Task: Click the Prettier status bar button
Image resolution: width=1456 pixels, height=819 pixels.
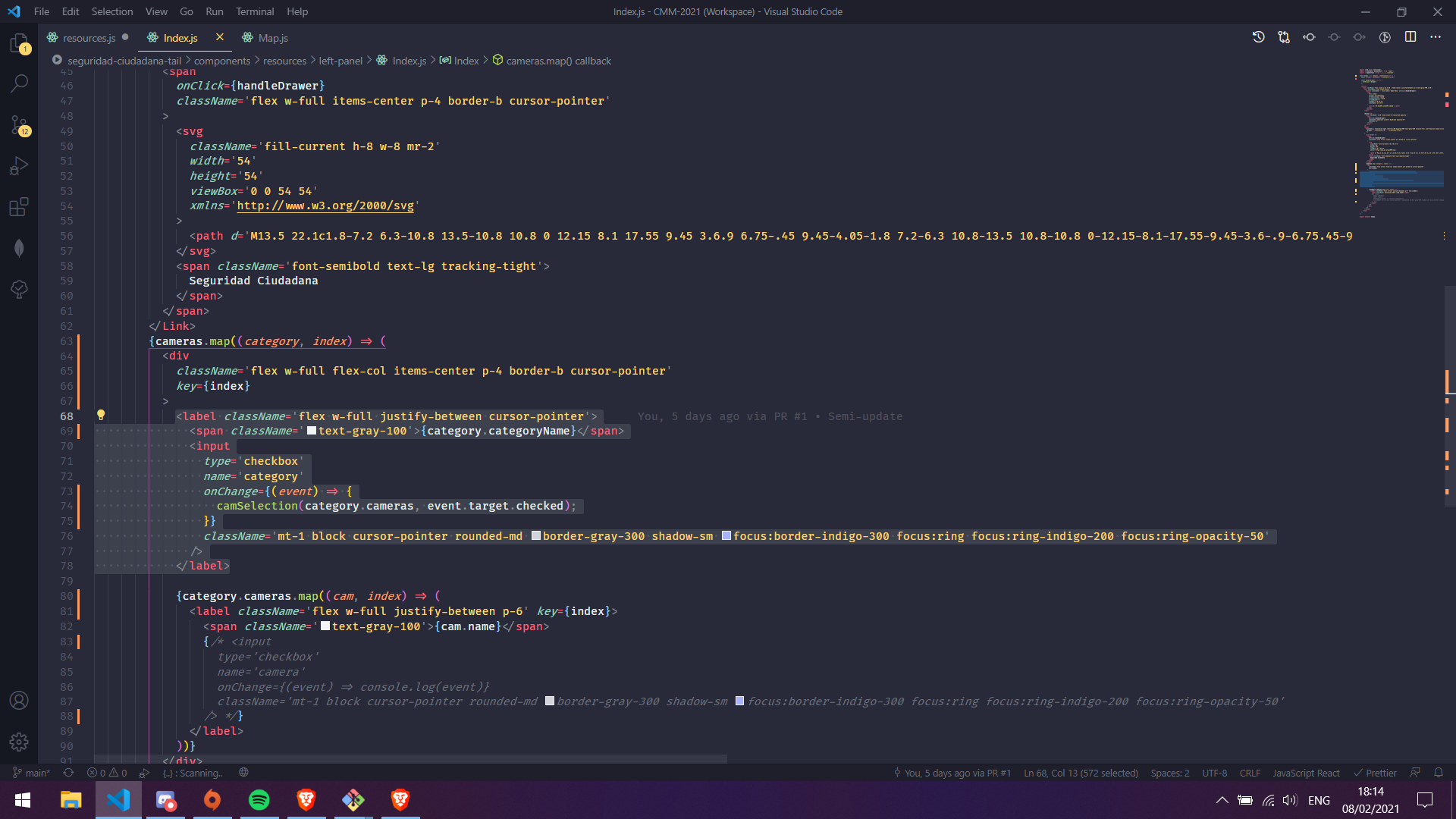Action: coord(1375,773)
